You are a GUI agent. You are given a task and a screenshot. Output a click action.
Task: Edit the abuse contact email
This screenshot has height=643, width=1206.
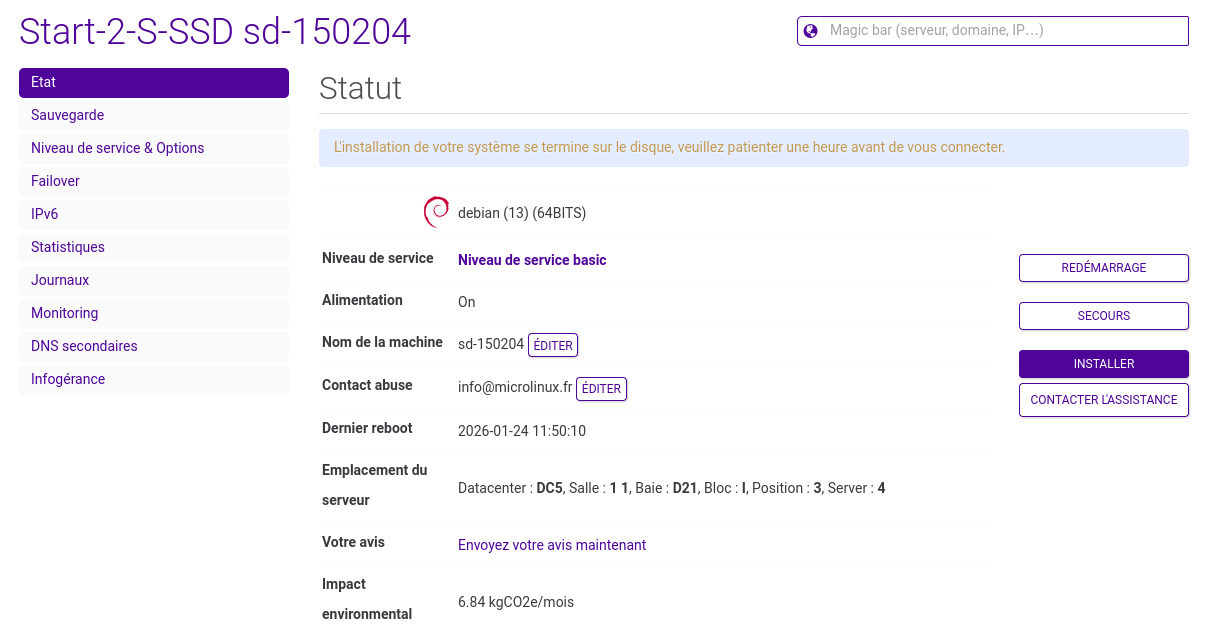601,388
